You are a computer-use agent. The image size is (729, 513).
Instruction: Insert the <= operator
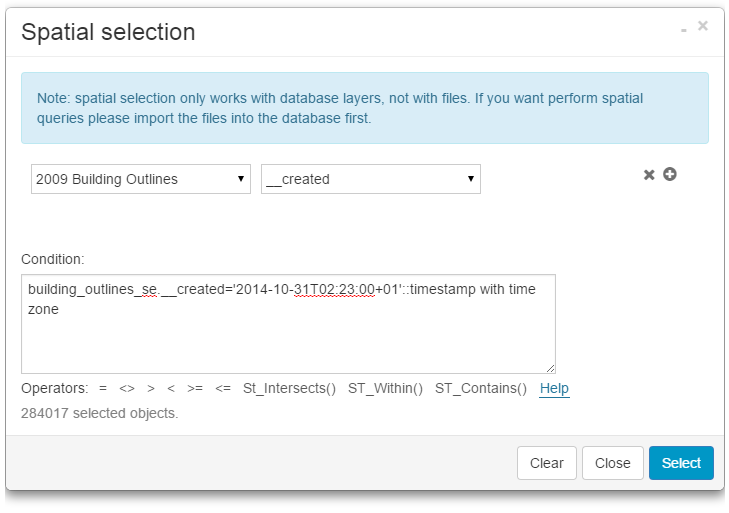coord(223,389)
